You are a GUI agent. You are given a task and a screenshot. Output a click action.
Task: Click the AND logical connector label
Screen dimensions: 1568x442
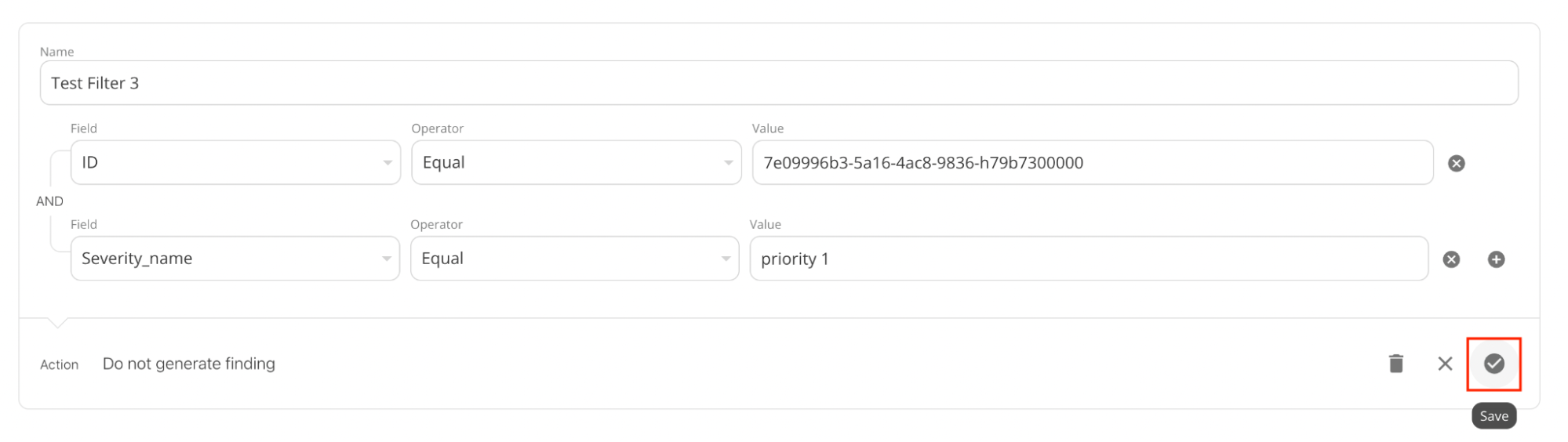tap(49, 201)
